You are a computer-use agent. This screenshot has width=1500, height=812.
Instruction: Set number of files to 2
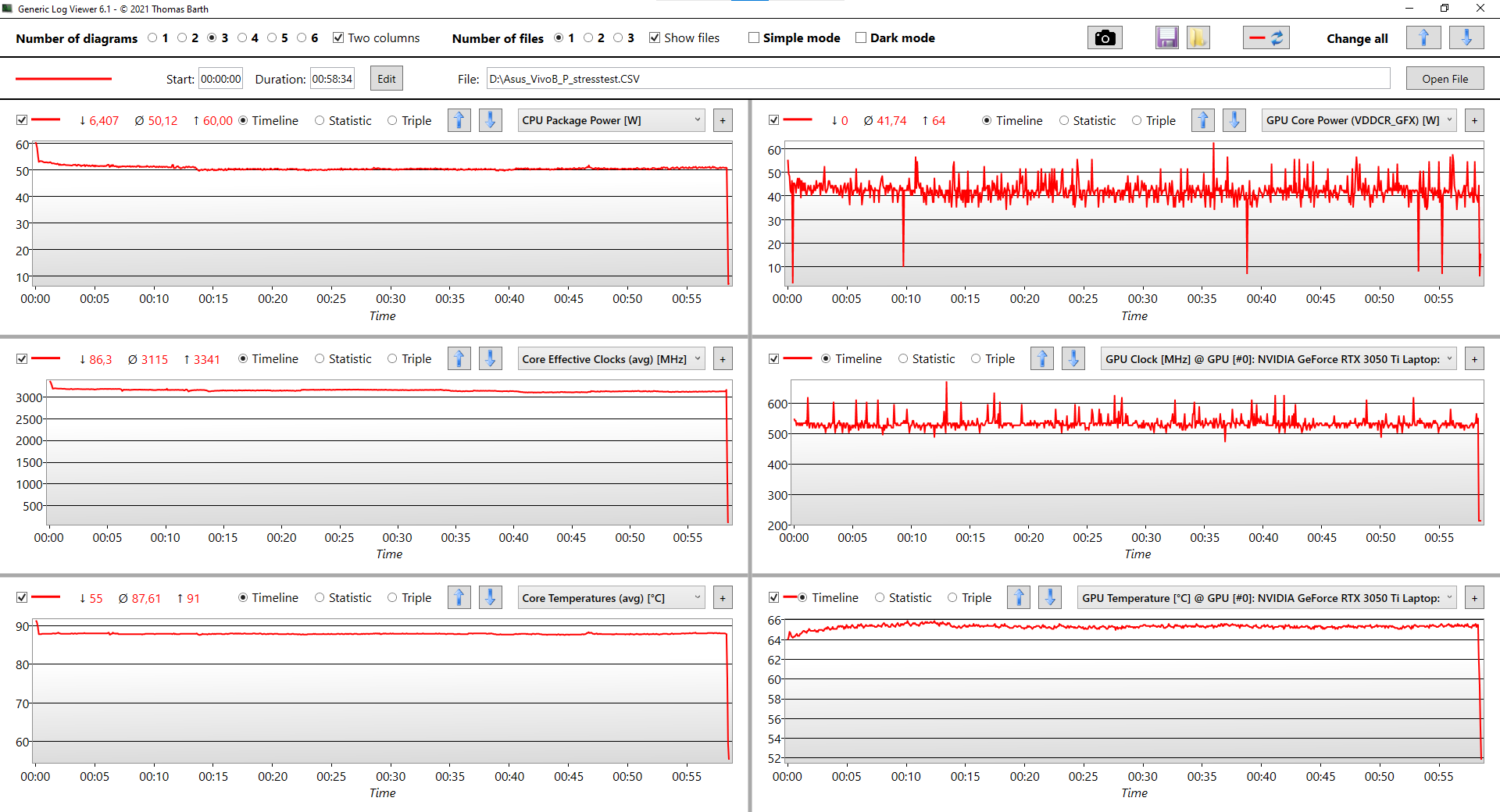point(588,37)
